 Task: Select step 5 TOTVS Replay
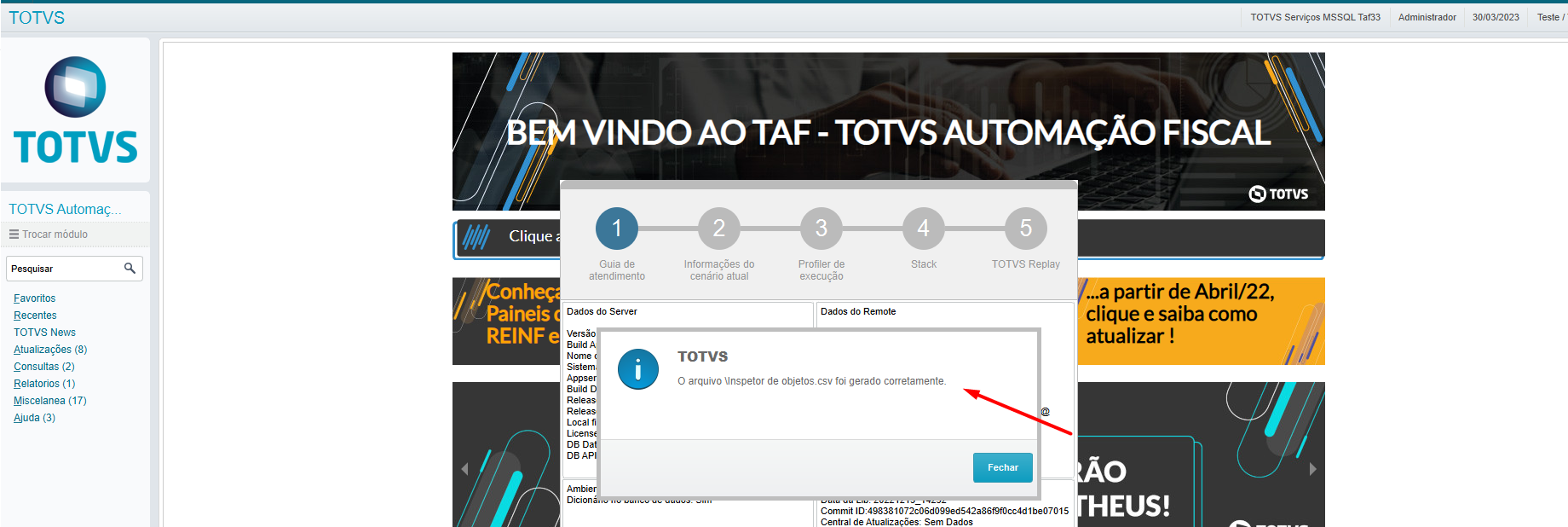[1026, 229]
